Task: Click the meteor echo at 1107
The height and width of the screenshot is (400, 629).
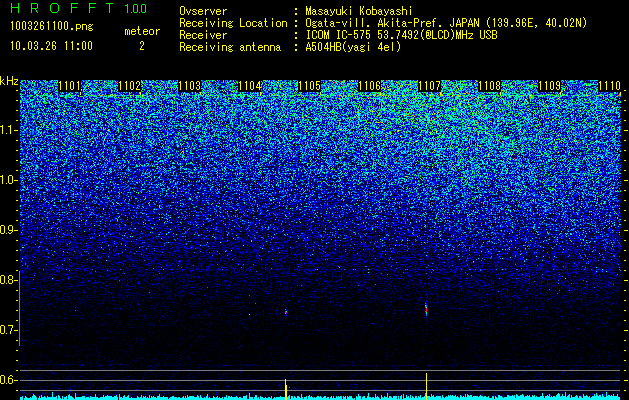Action: pyautogui.click(x=426, y=309)
